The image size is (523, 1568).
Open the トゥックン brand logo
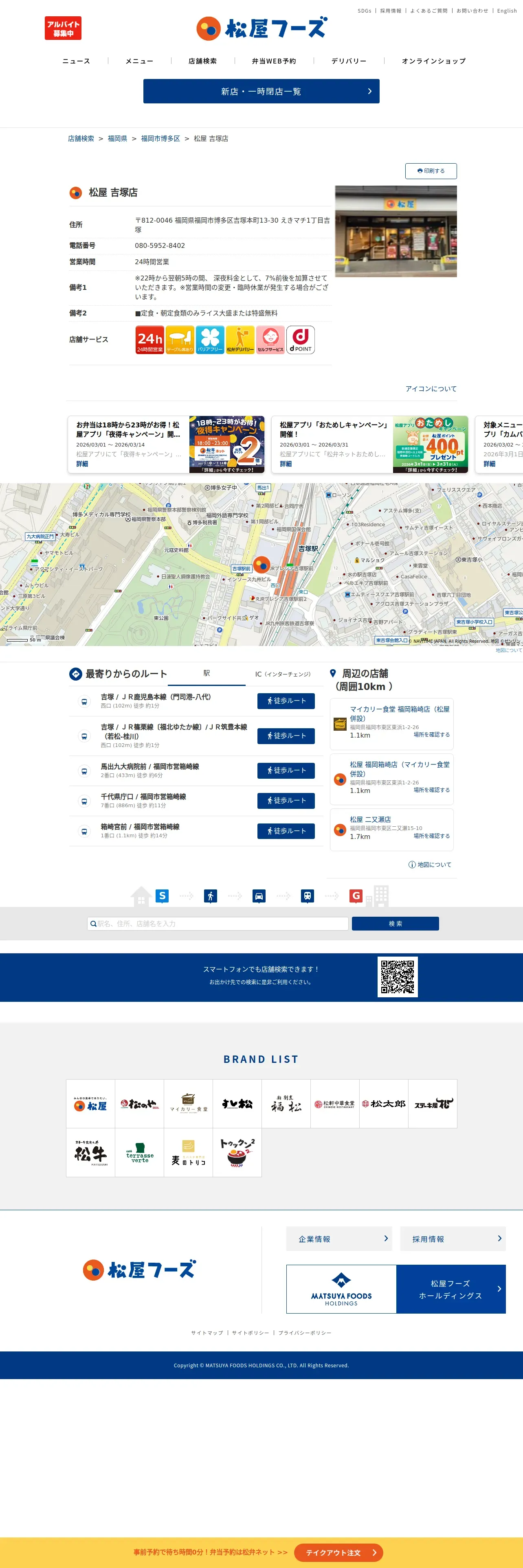pyautogui.click(x=237, y=1153)
